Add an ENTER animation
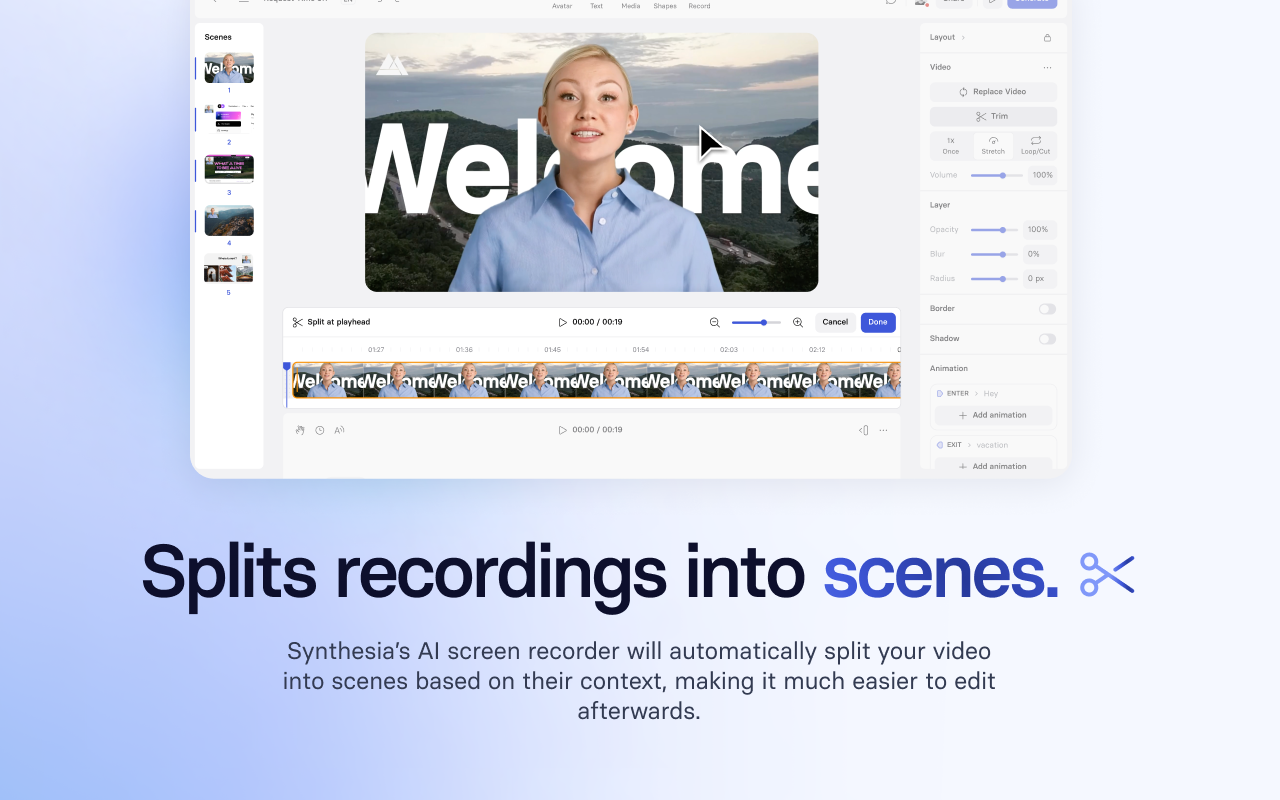 [993, 415]
